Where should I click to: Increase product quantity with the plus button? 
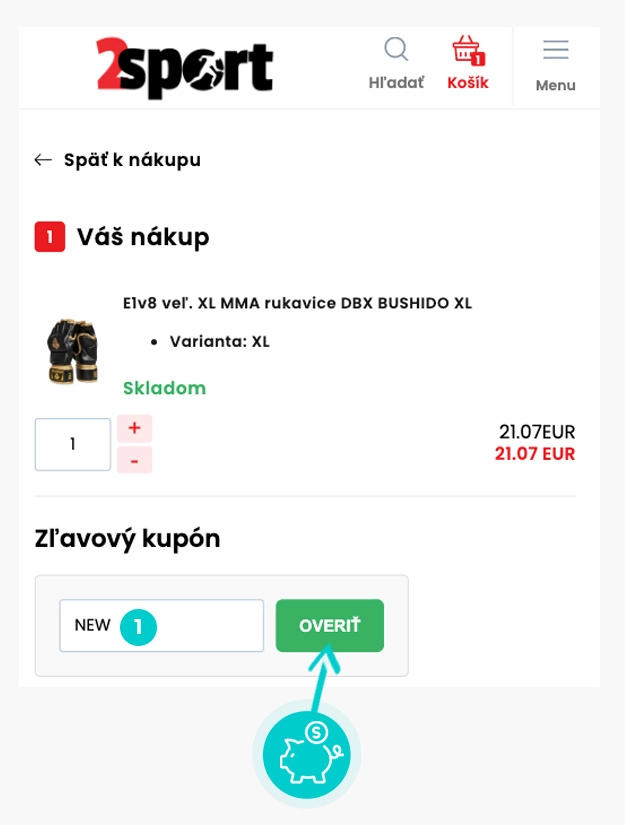tap(135, 428)
